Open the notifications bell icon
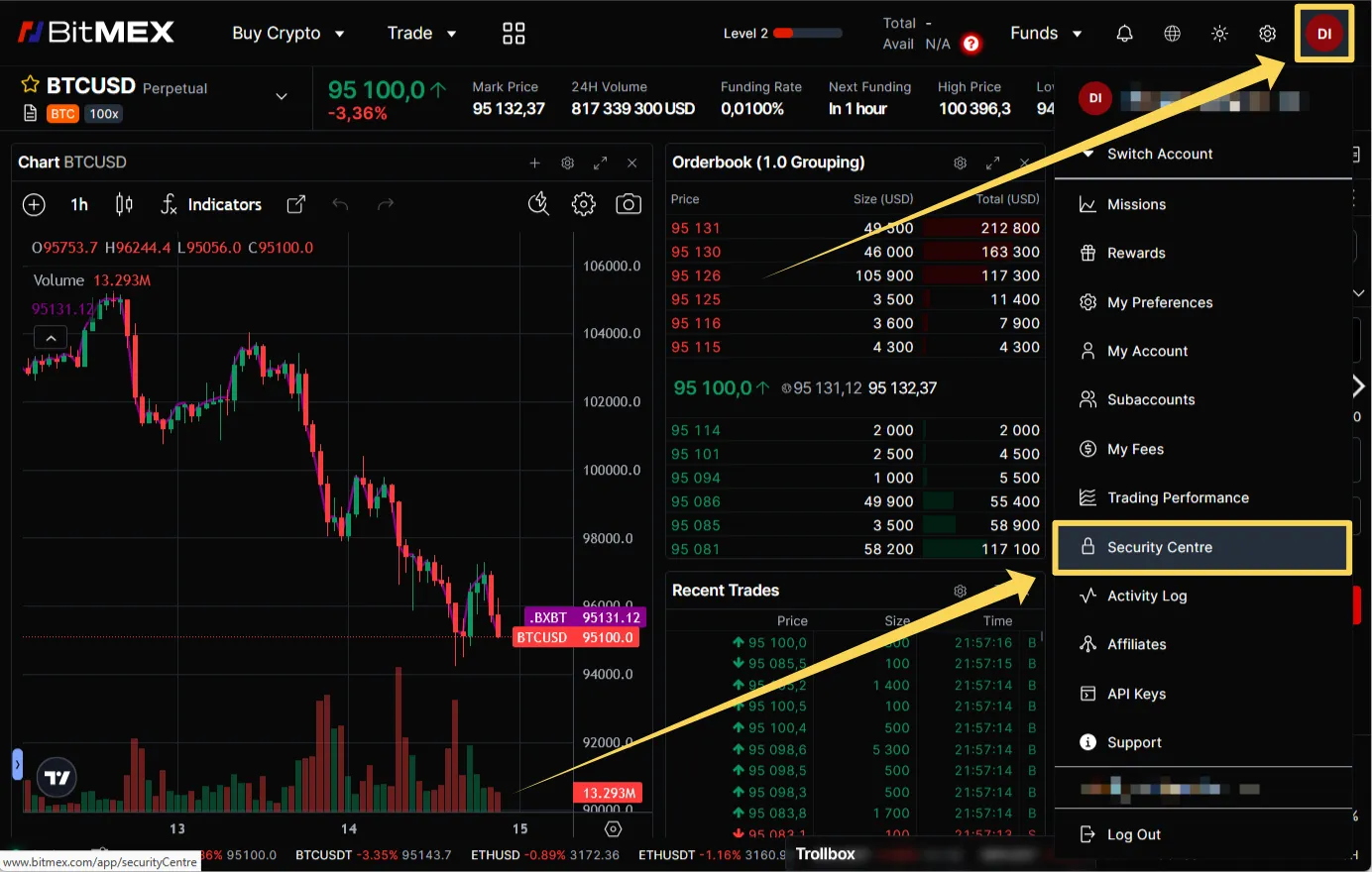The image size is (1372, 872). [1124, 34]
